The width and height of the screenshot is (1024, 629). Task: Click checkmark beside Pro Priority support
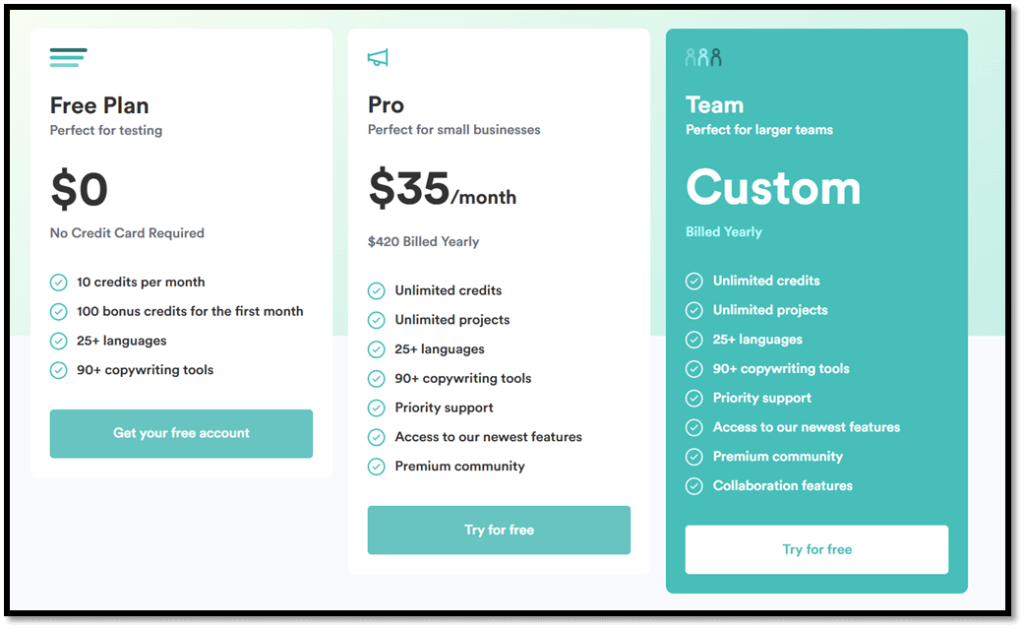[376, 408]
